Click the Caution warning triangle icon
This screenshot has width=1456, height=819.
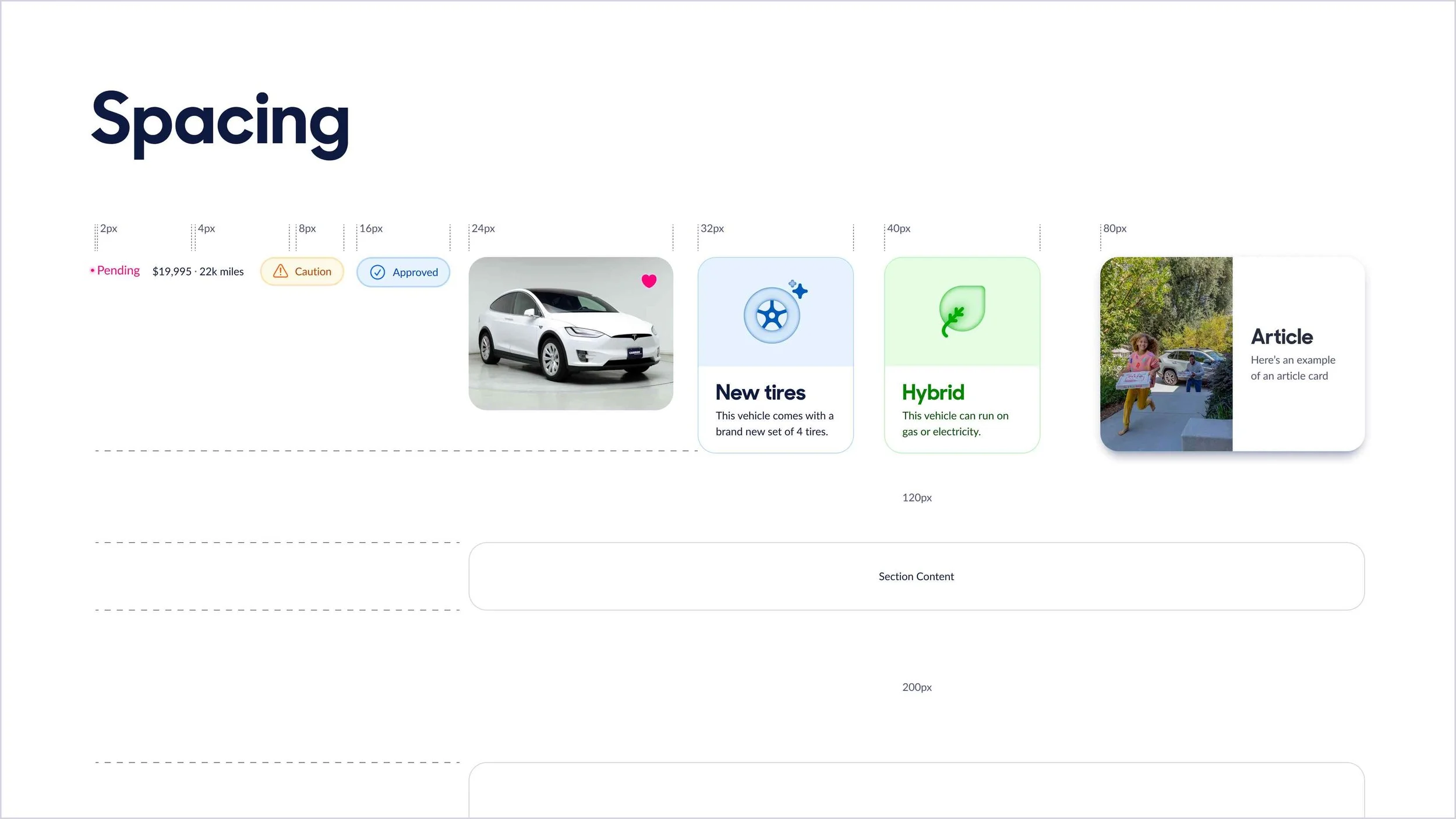(x=280, y=271)
